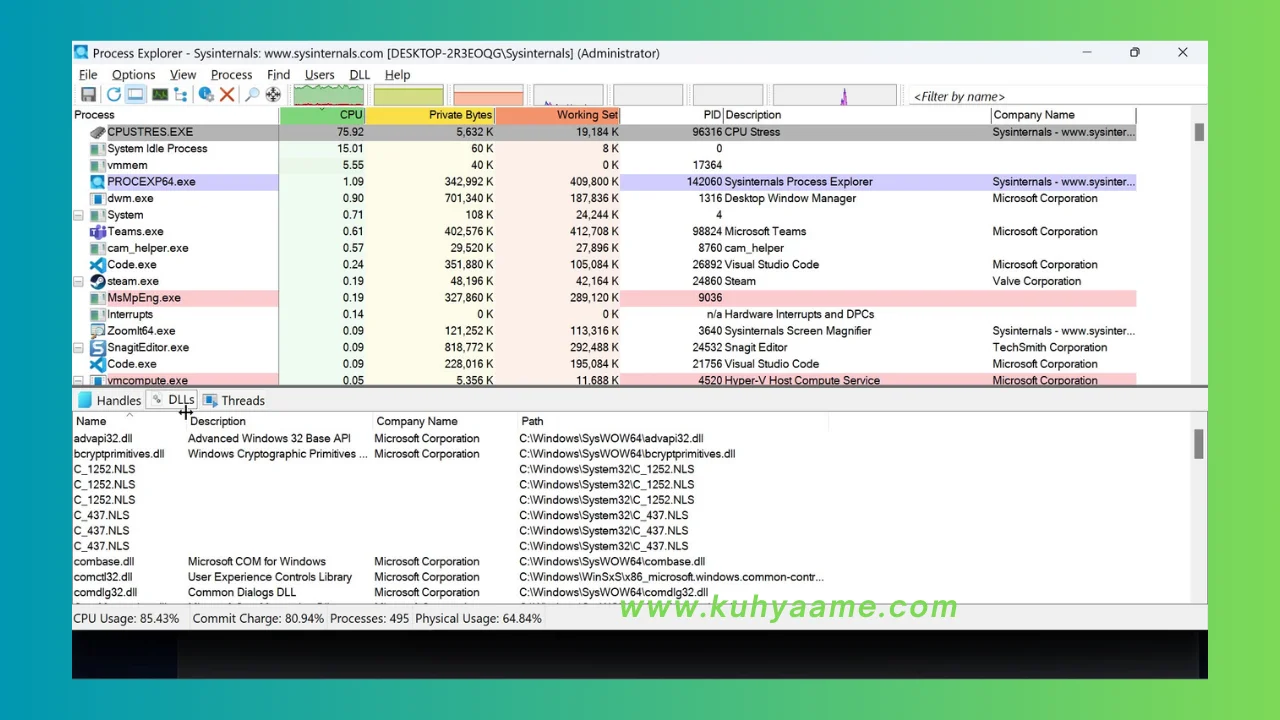Toggle the Show Process Tree toolbar icon
This screenshot has height=720, width=1280.
click(x=180, y=94)
